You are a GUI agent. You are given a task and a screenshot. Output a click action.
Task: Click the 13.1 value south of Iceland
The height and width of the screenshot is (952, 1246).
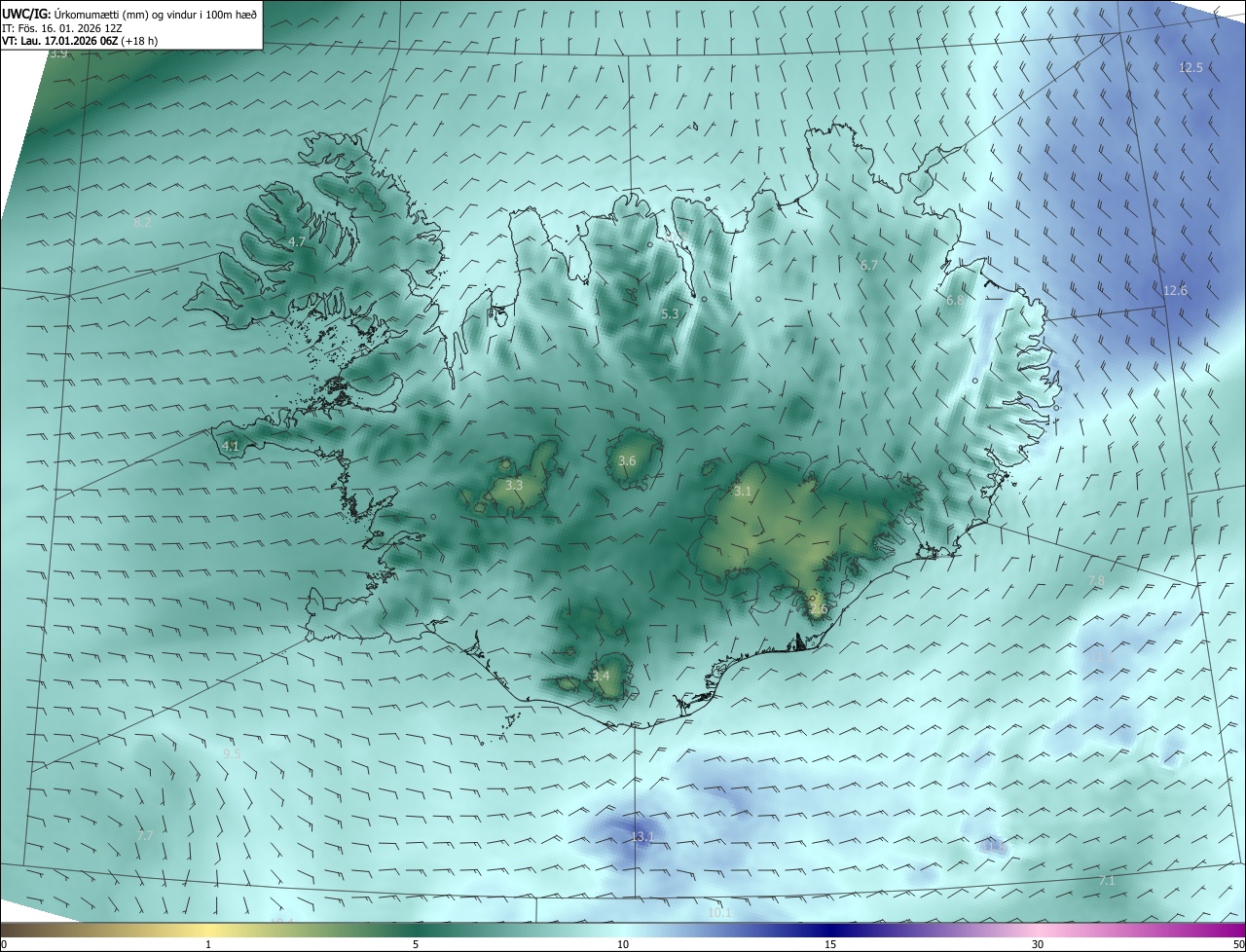(x=642, y=837)
